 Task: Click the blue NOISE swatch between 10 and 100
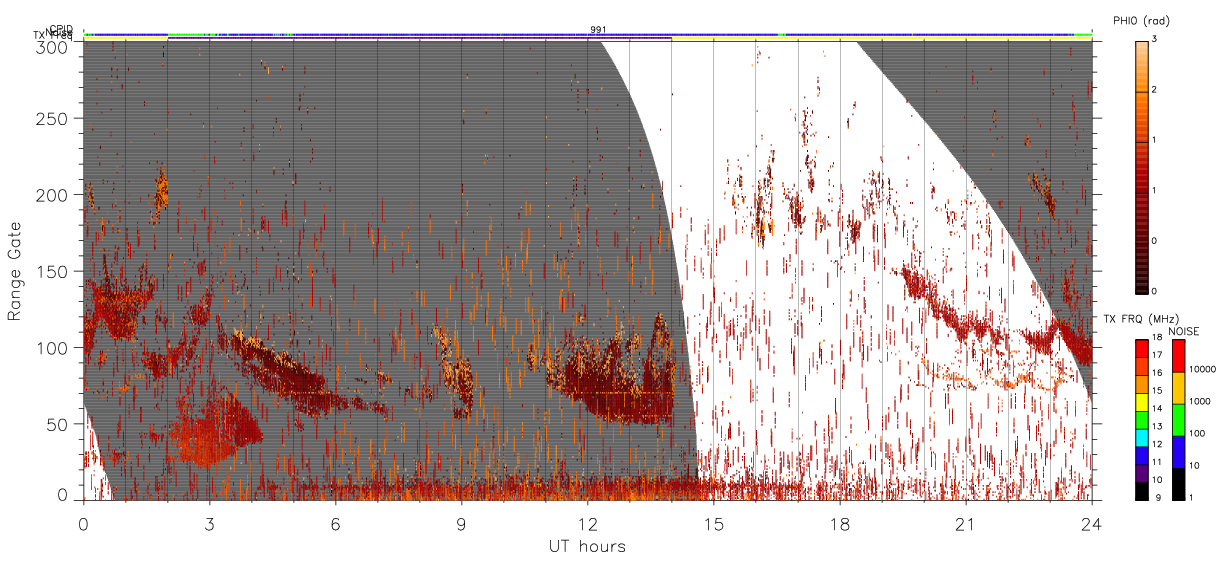click(x=1178, y=452)
